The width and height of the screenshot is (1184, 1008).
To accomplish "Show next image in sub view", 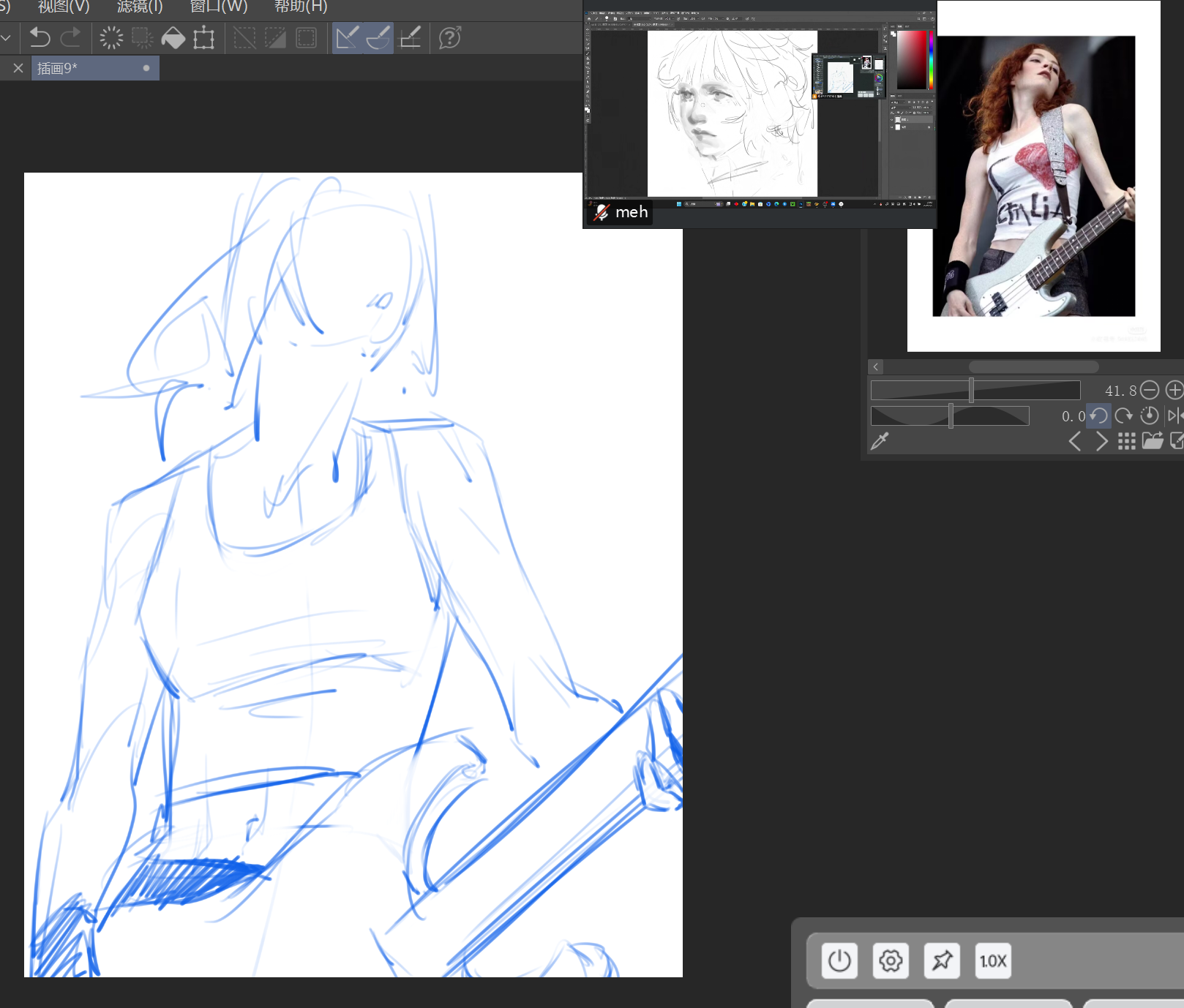I will click(x=1101, y=440).
